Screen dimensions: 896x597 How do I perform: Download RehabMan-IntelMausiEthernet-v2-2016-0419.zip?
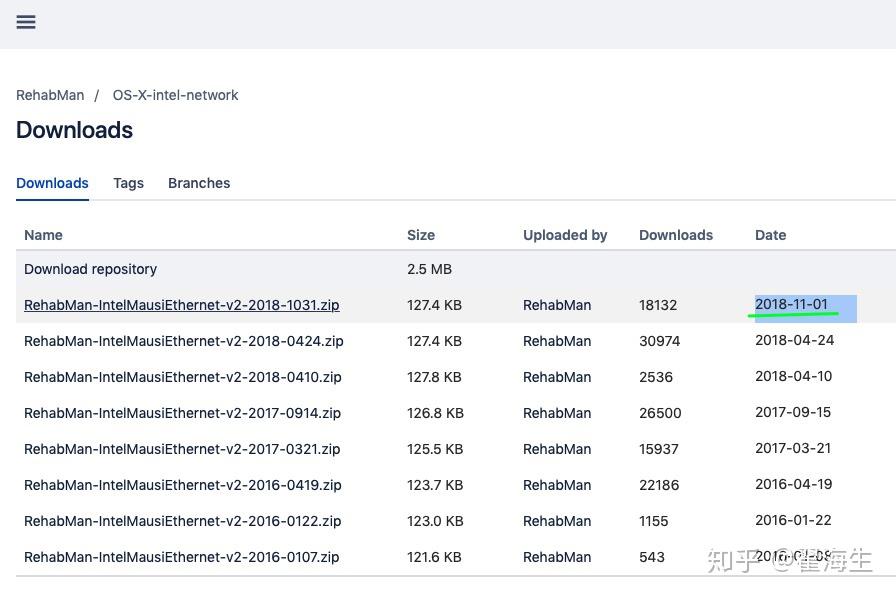click(182, 485)
